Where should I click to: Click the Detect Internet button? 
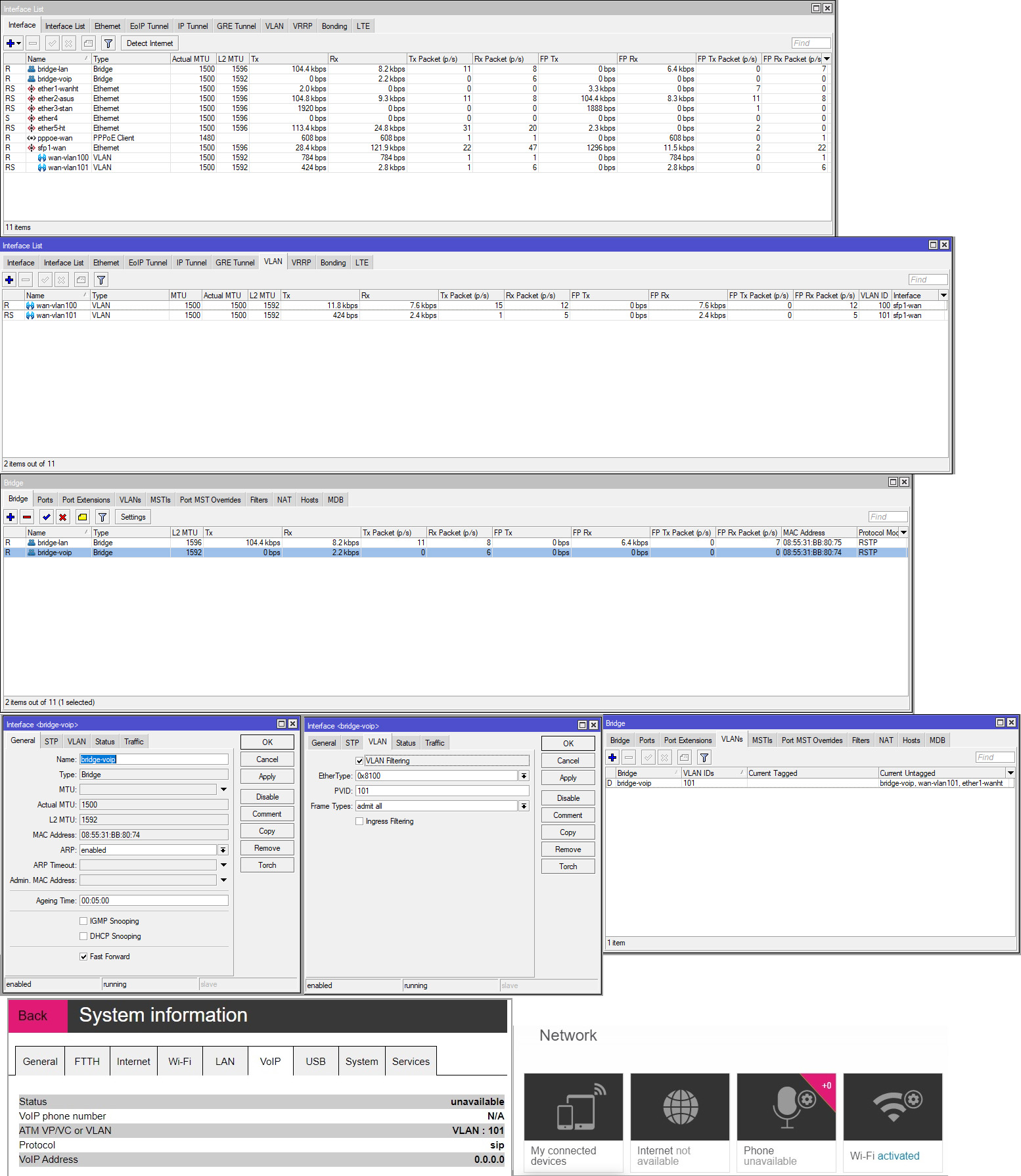[150, 43]
